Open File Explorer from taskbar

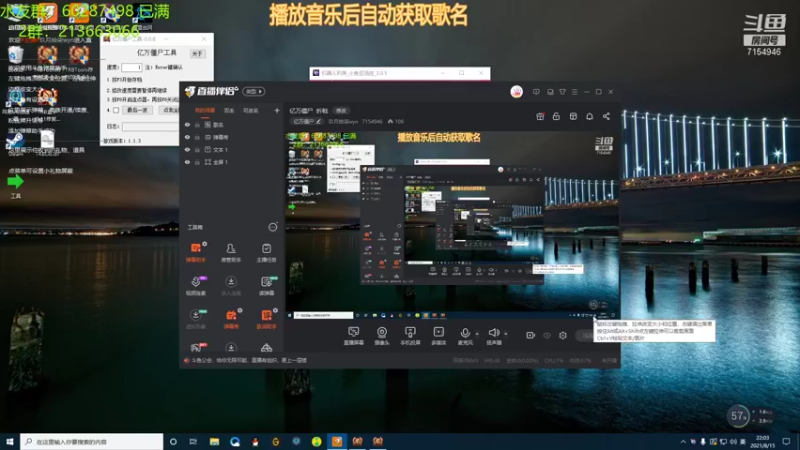point(214,441)
